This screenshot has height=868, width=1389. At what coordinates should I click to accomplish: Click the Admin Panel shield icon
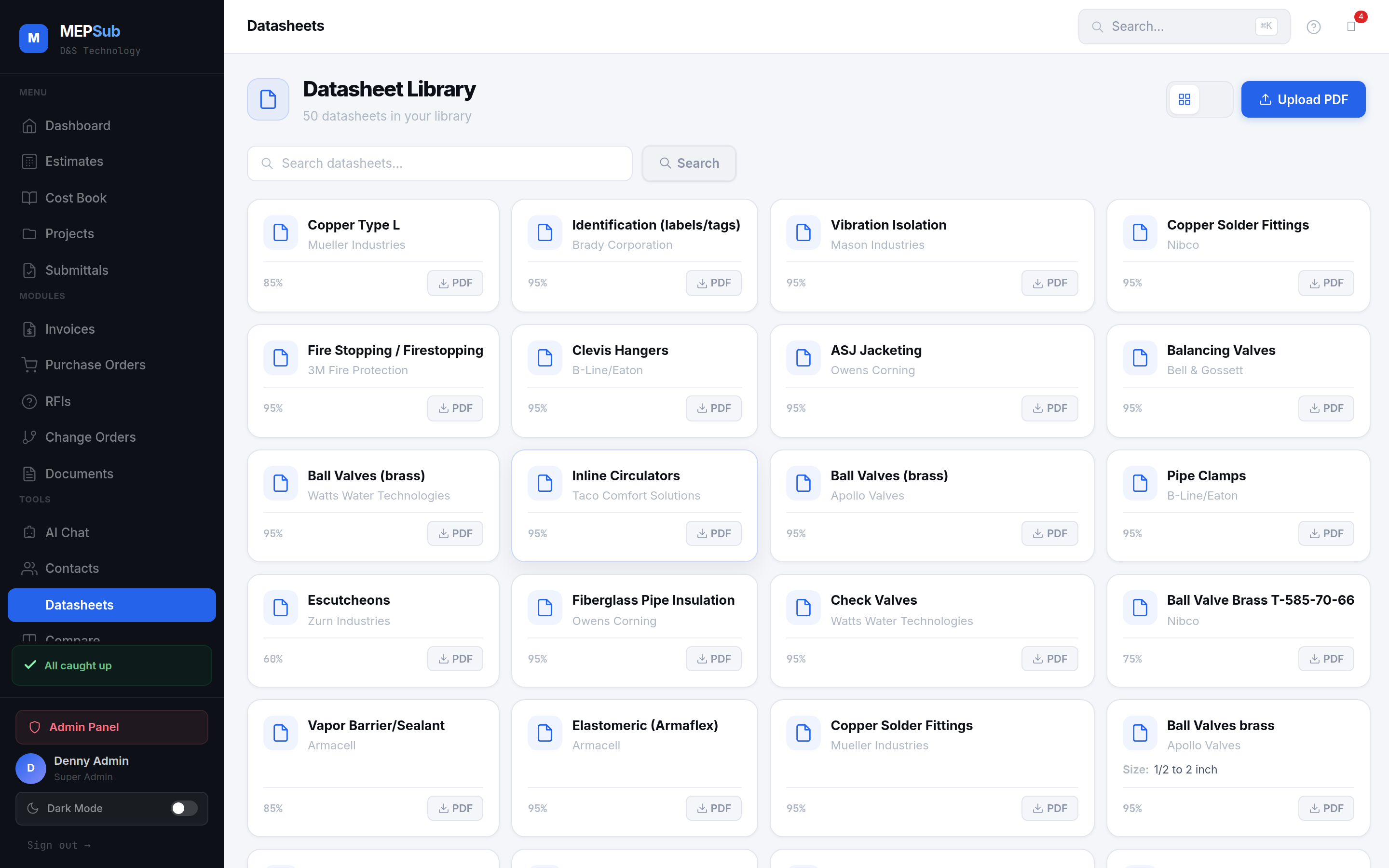(x=34, y=727)
